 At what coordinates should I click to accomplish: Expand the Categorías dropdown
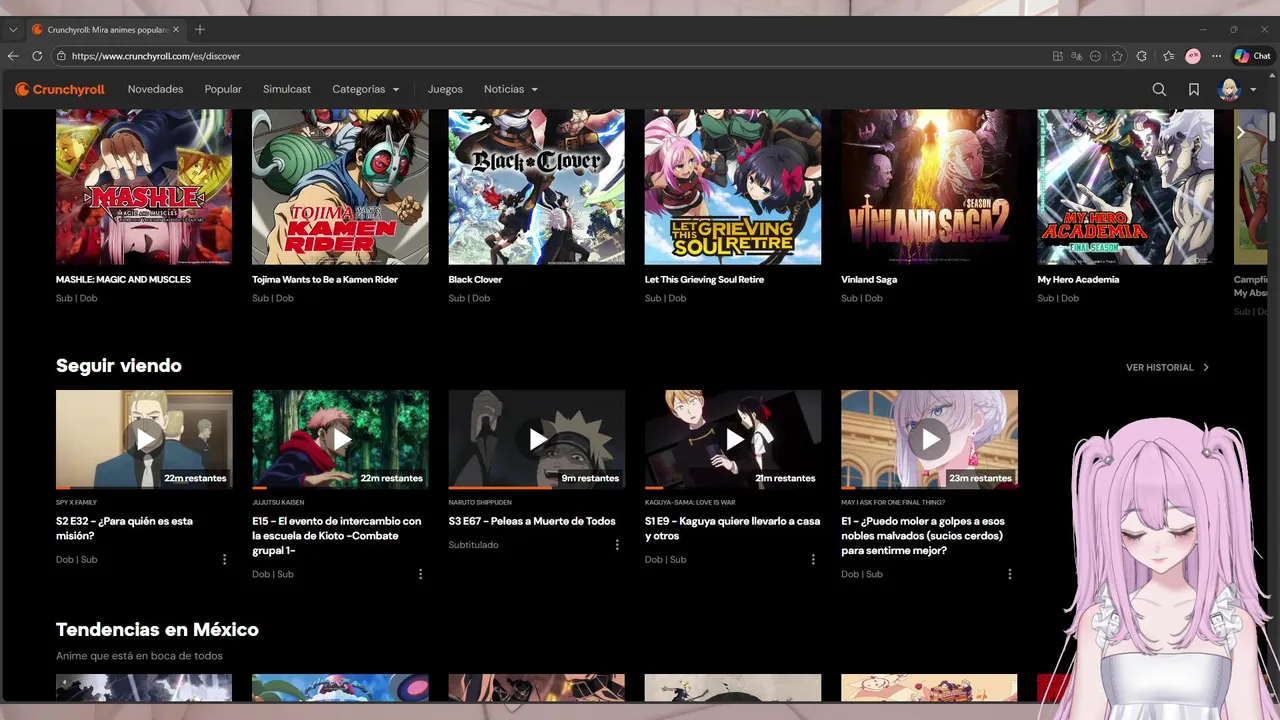(366, 89)
